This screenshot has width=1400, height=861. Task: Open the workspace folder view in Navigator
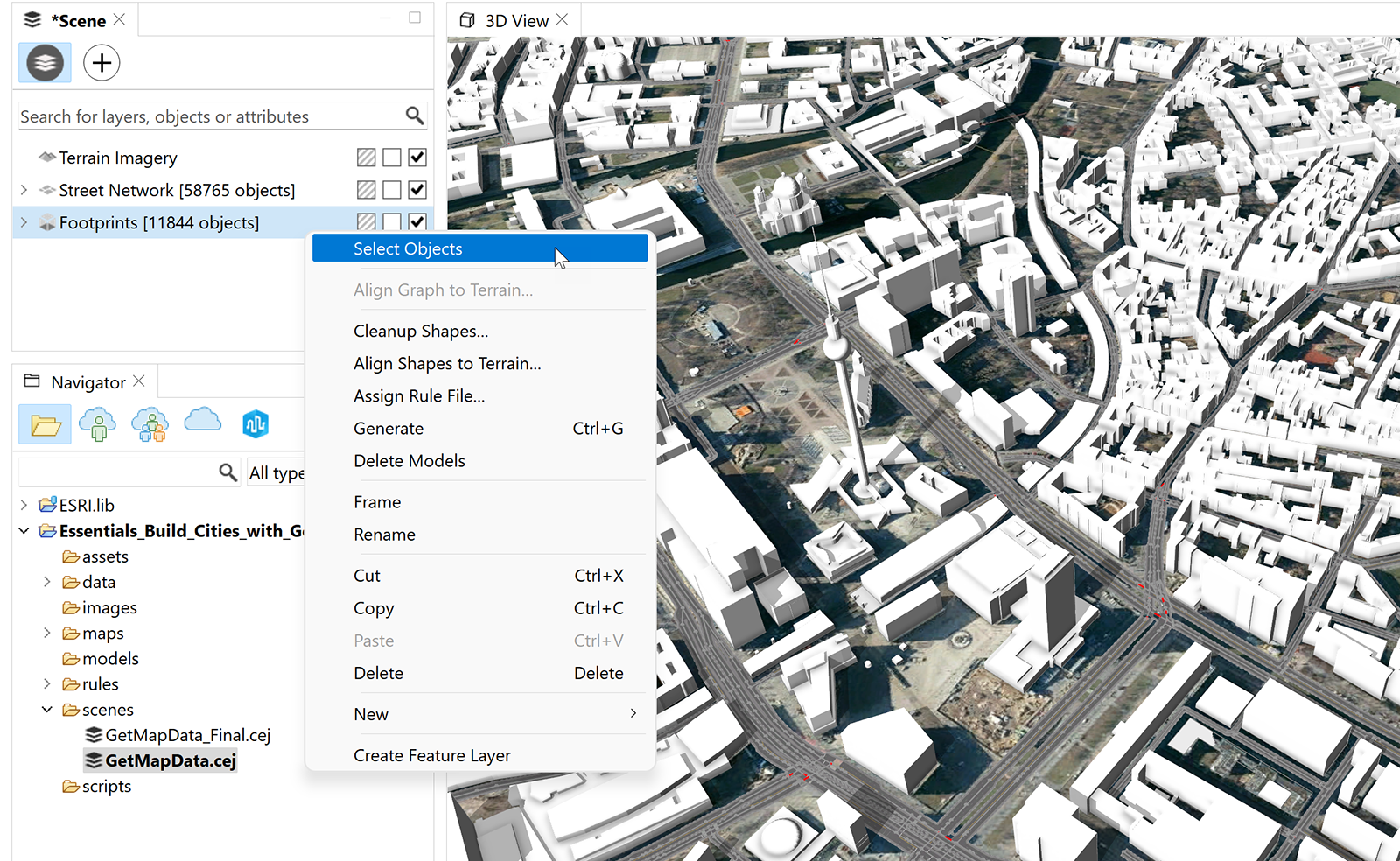(44, 424)
